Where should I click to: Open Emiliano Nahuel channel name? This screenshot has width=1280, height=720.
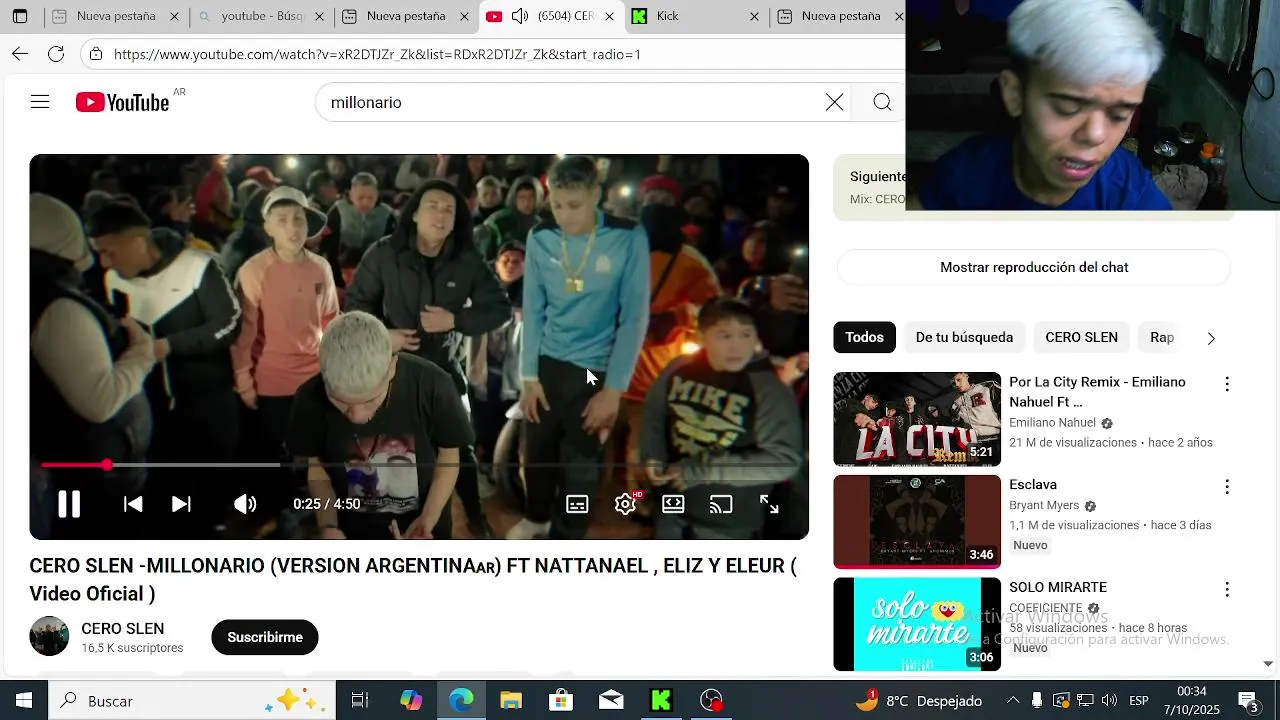[1052, 423]
